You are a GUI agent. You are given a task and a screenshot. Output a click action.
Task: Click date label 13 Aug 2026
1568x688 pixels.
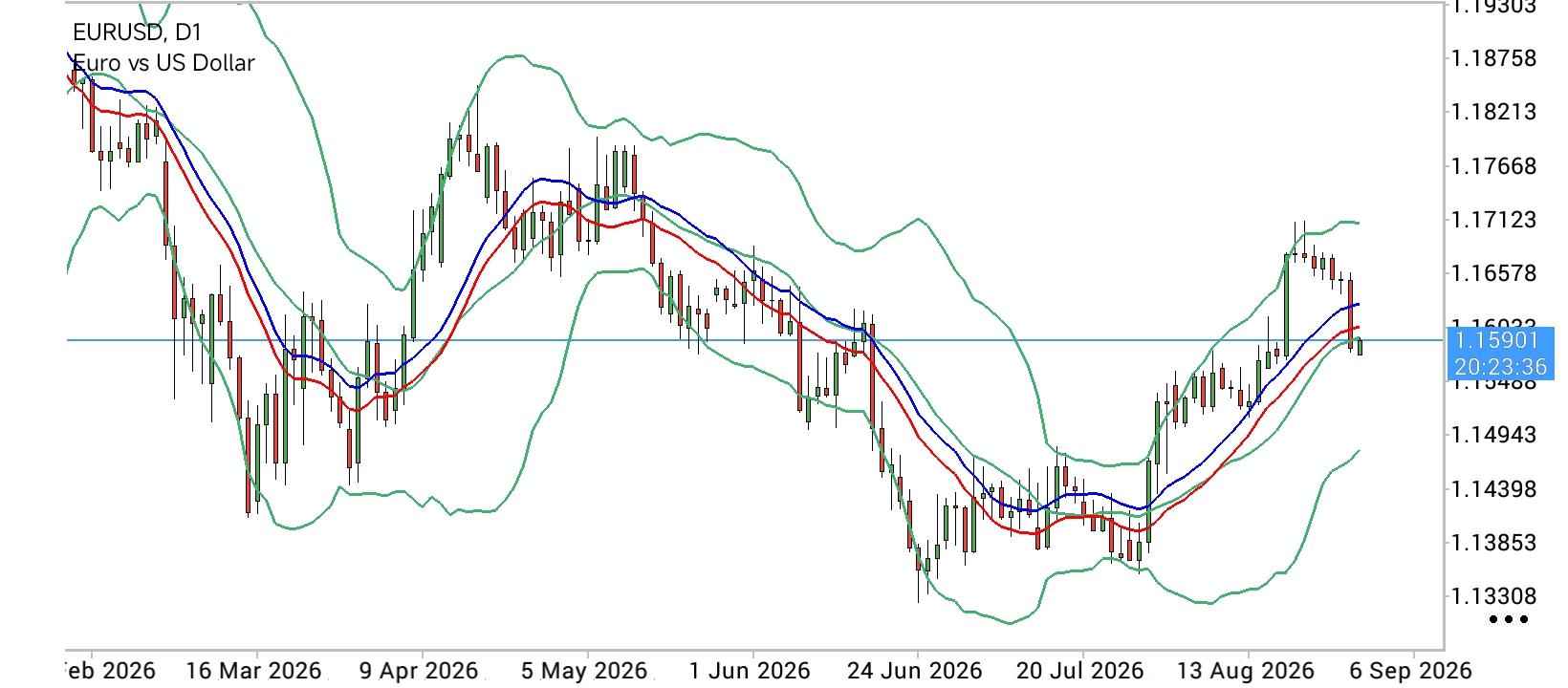click(1246, 671)
